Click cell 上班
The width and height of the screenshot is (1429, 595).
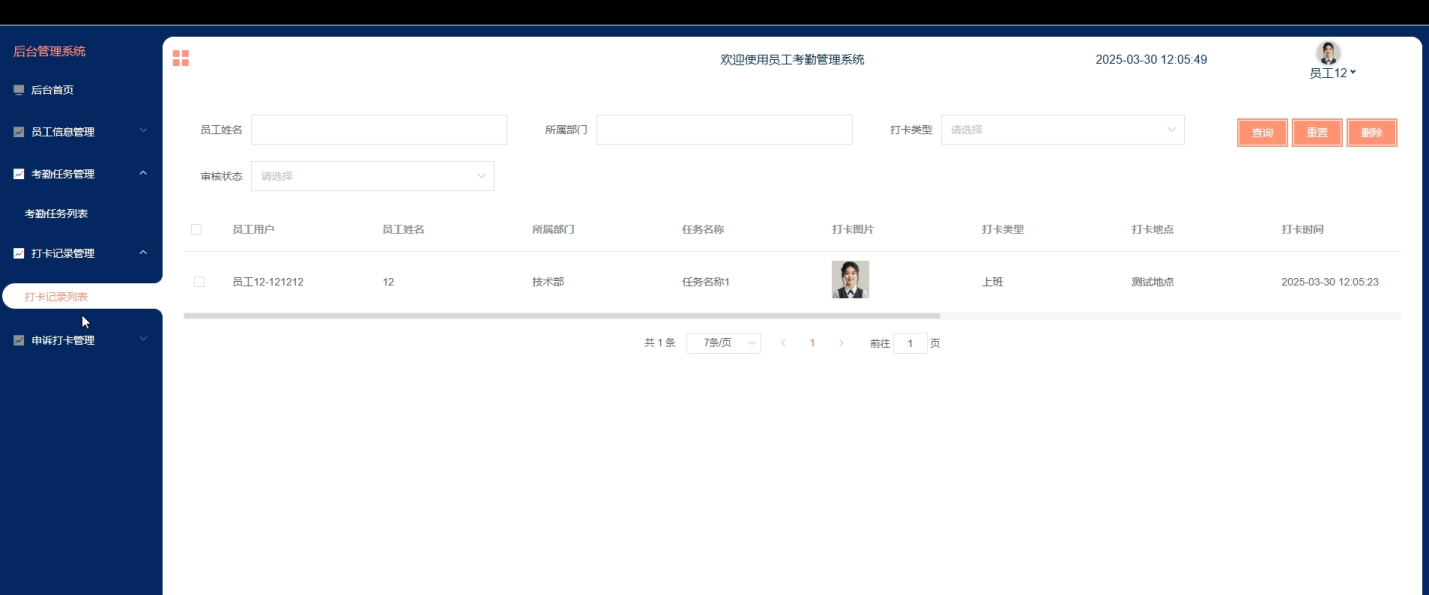(992, 282)
